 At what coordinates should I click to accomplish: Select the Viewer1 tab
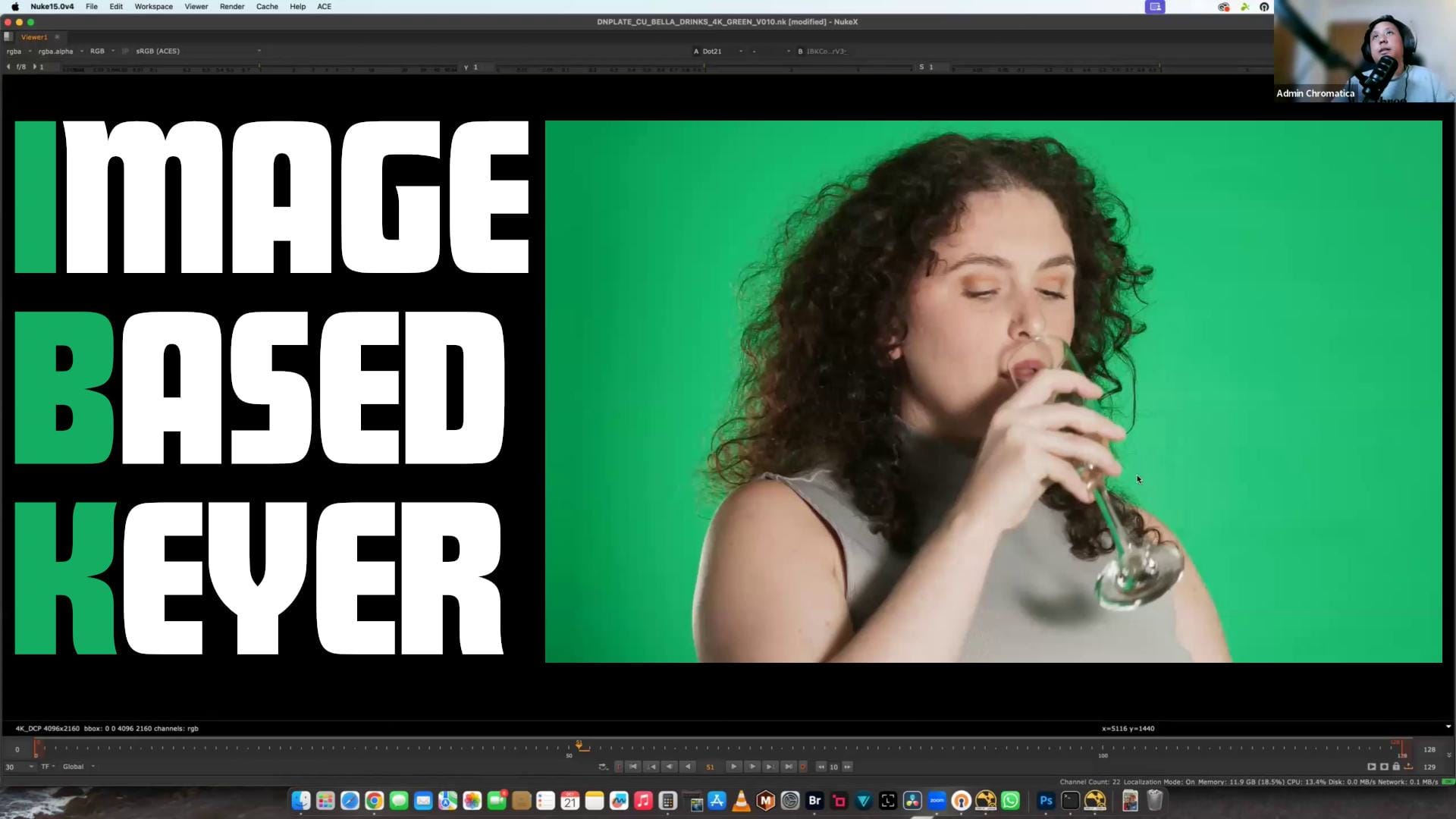click(34, 37)
